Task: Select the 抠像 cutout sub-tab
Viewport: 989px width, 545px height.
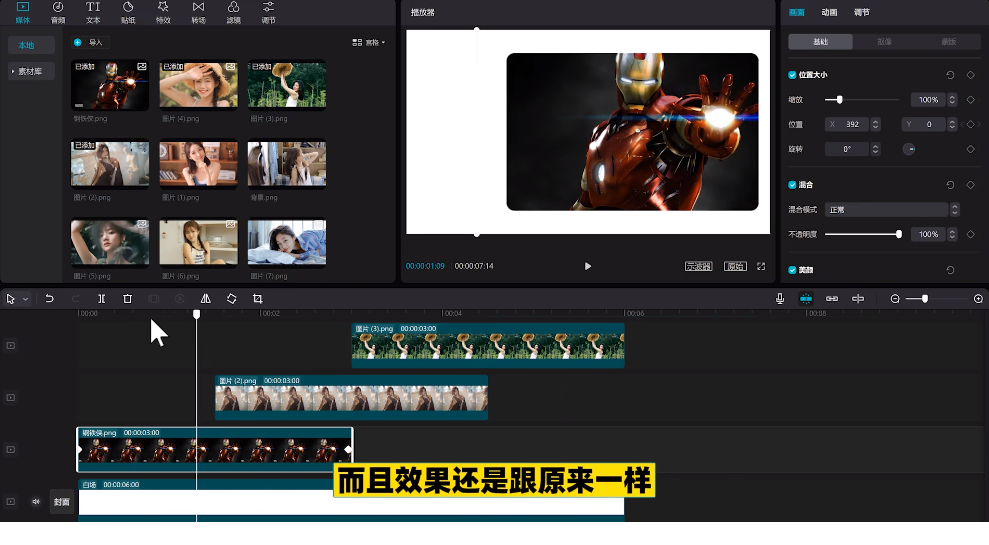Action: pos(884,42)
